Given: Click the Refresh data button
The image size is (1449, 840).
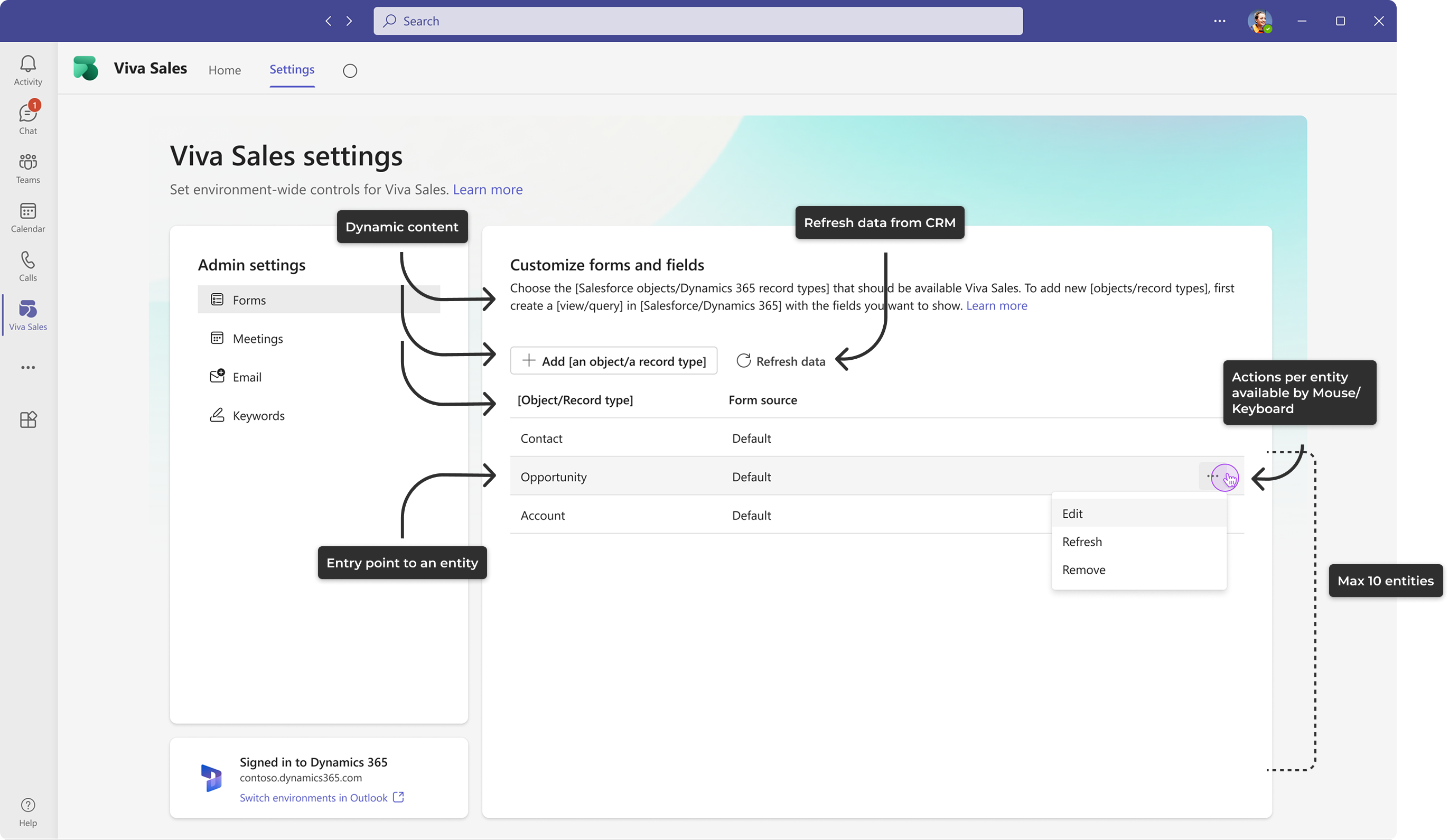Looking at the screenshot, I should (780, 361).
